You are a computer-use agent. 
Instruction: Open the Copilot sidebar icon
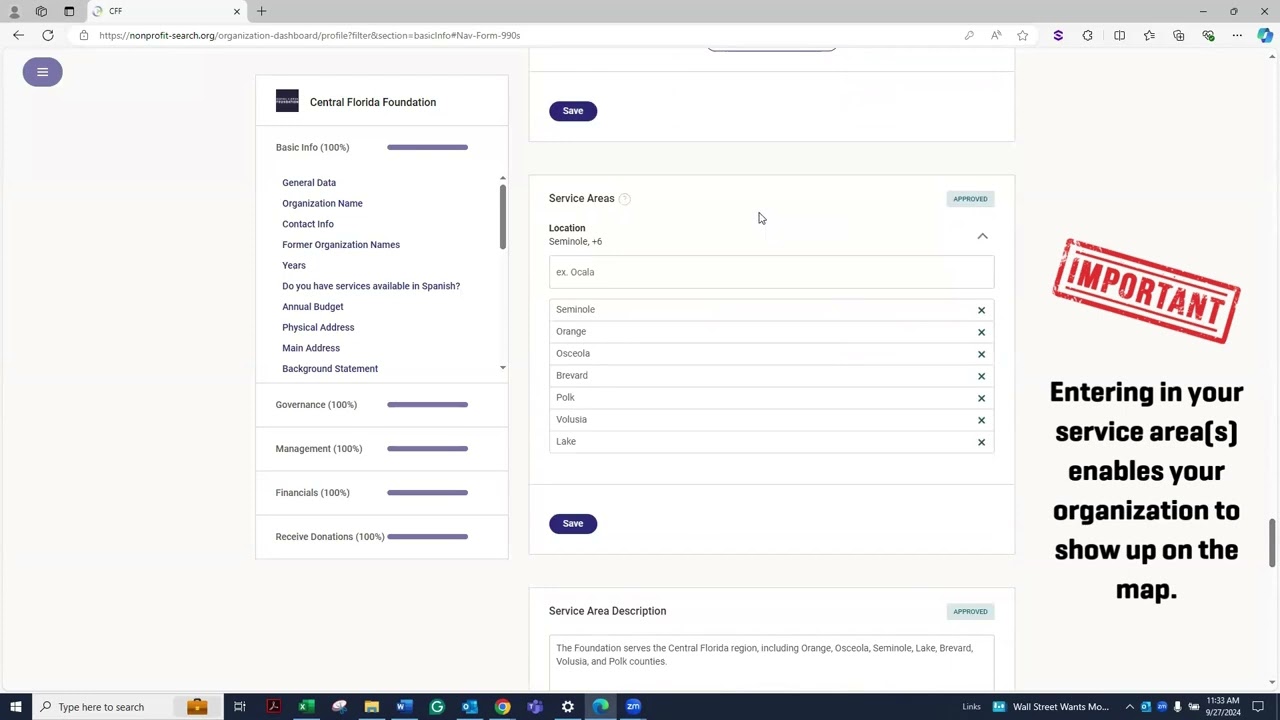(x=1265, y=35)
